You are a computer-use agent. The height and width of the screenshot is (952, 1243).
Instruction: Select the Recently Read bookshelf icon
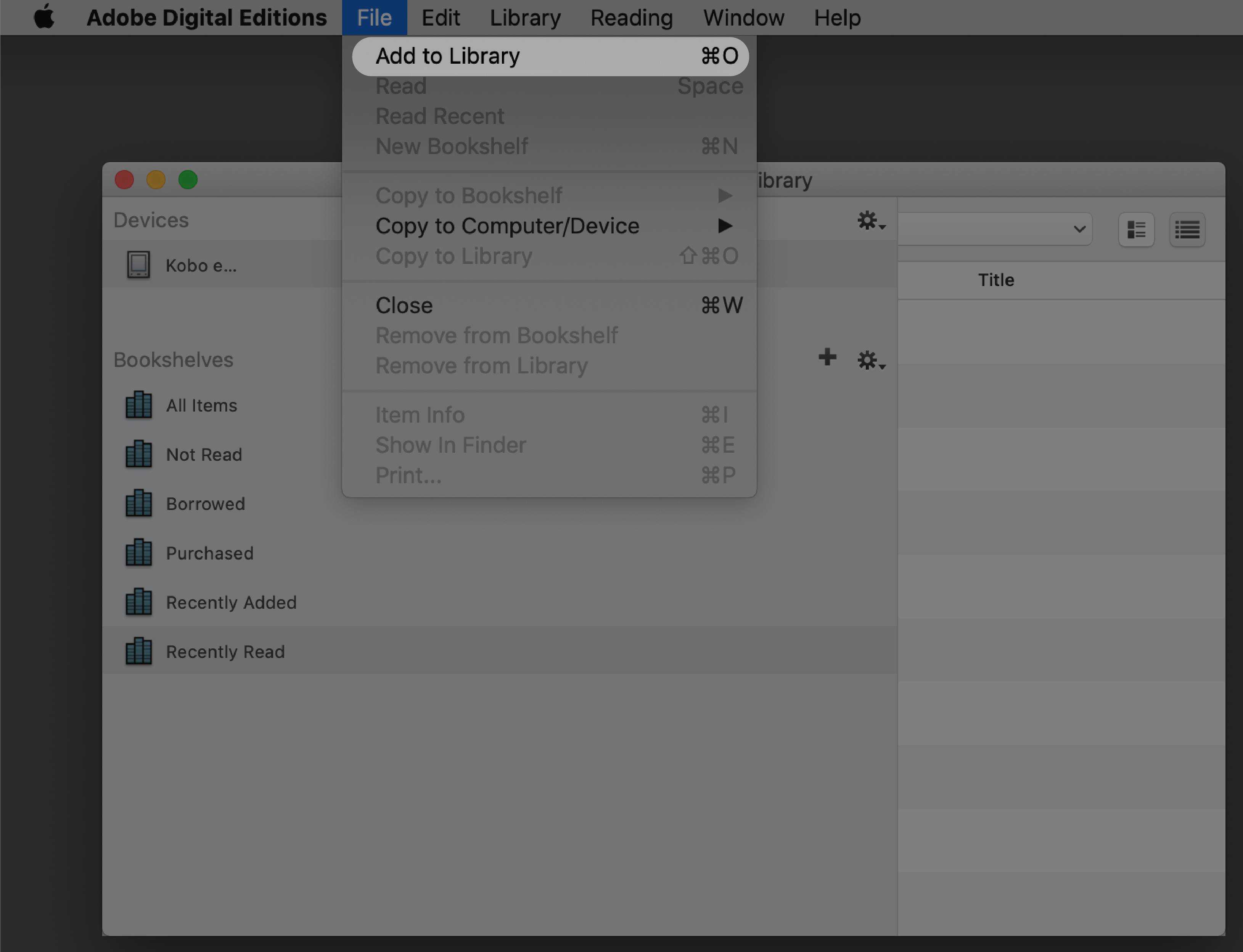[139, 651]
